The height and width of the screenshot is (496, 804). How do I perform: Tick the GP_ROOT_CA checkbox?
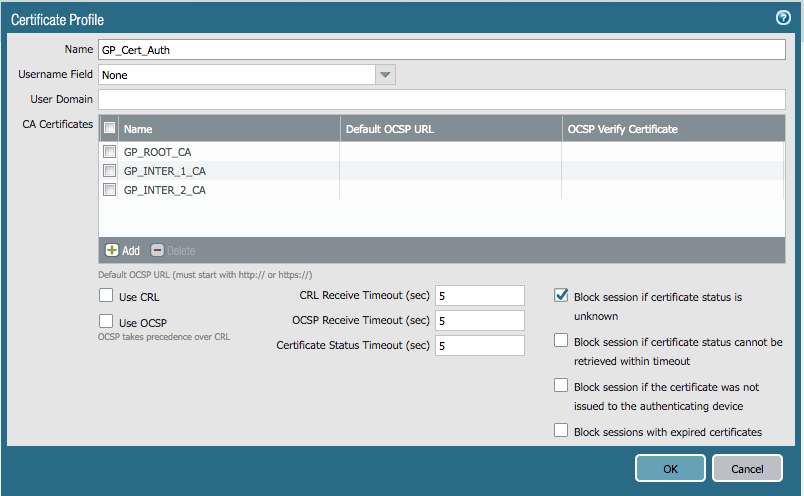pyautogui.click(x=109, y=152)
